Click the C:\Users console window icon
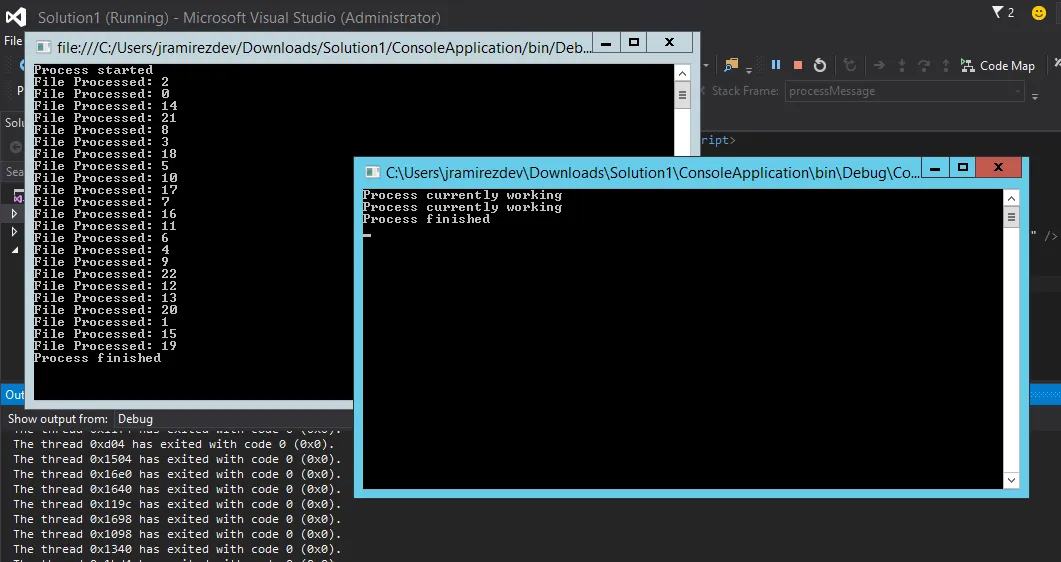Viewport: 1061px width, 562px height. 371,172
